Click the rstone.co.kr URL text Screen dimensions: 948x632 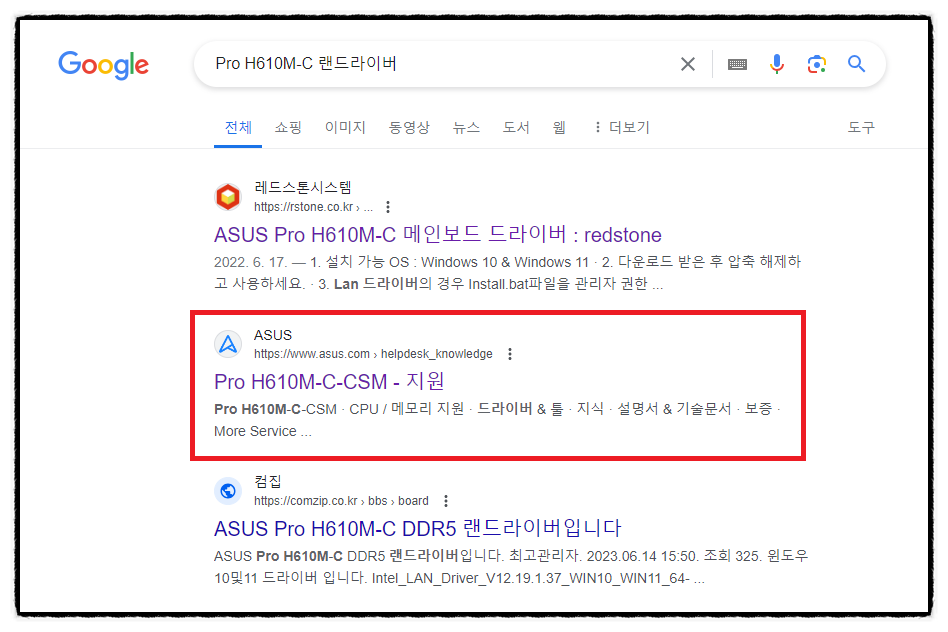coord(313,207)
